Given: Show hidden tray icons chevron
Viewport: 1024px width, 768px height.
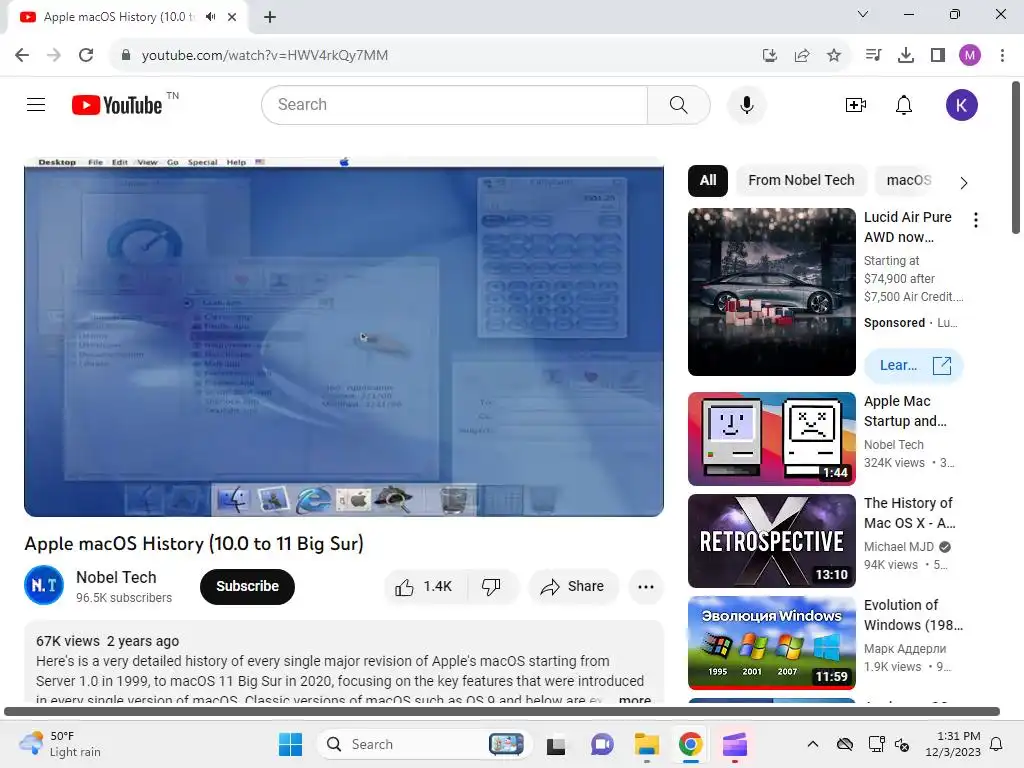Looking at the screenshot, I should 812,744.
